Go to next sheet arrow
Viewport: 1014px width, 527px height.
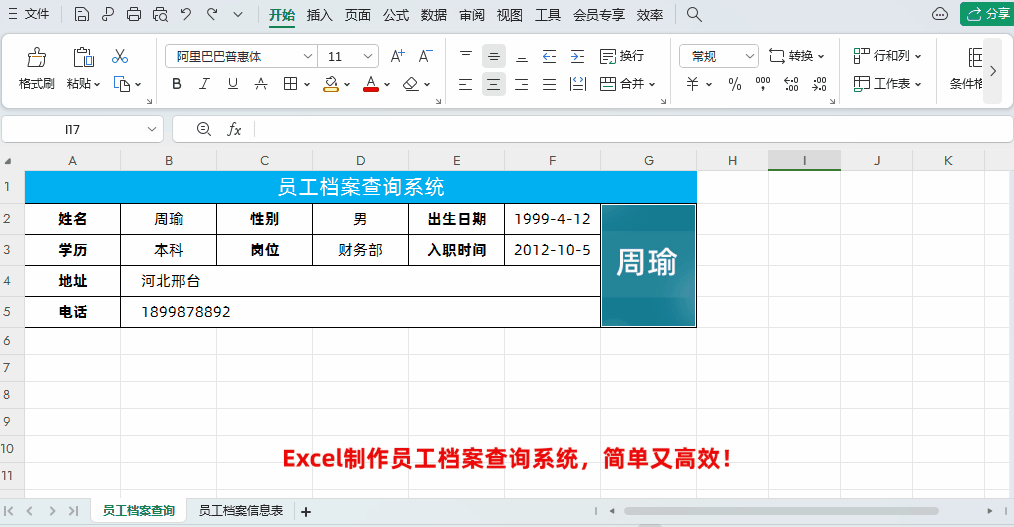pyautogui.click(x=52, y=511)
